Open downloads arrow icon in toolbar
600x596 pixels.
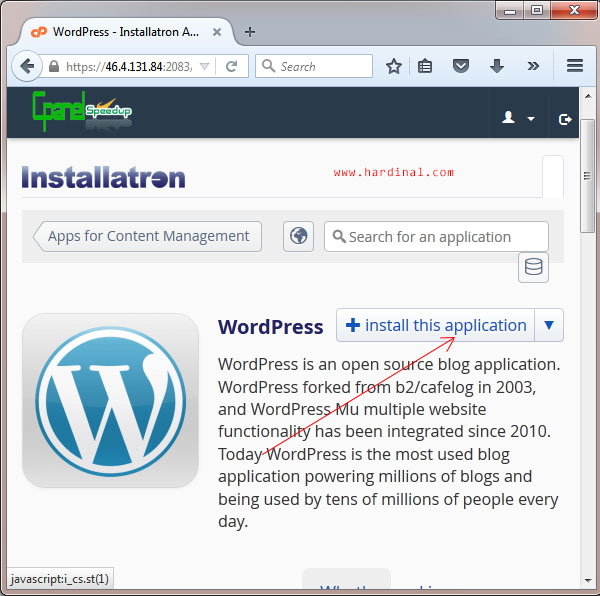click(x=497, y=67)
